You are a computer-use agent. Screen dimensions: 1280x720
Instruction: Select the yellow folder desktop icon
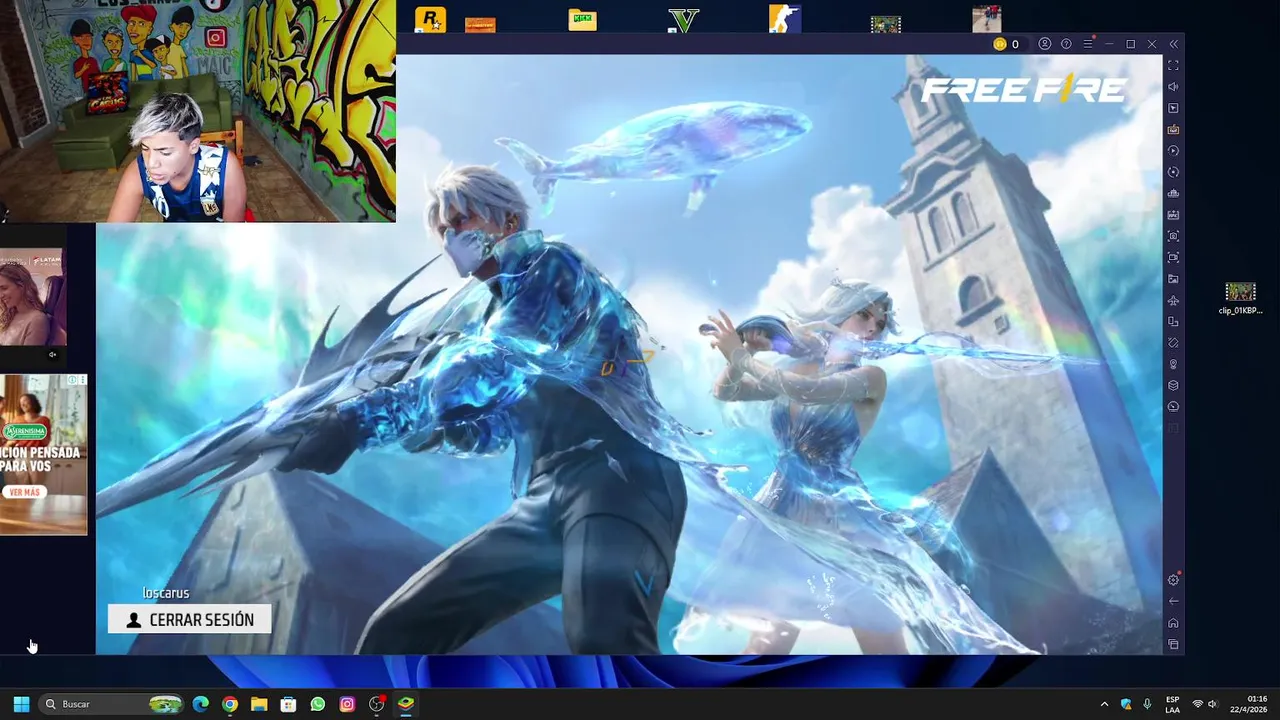pos(582,20)
